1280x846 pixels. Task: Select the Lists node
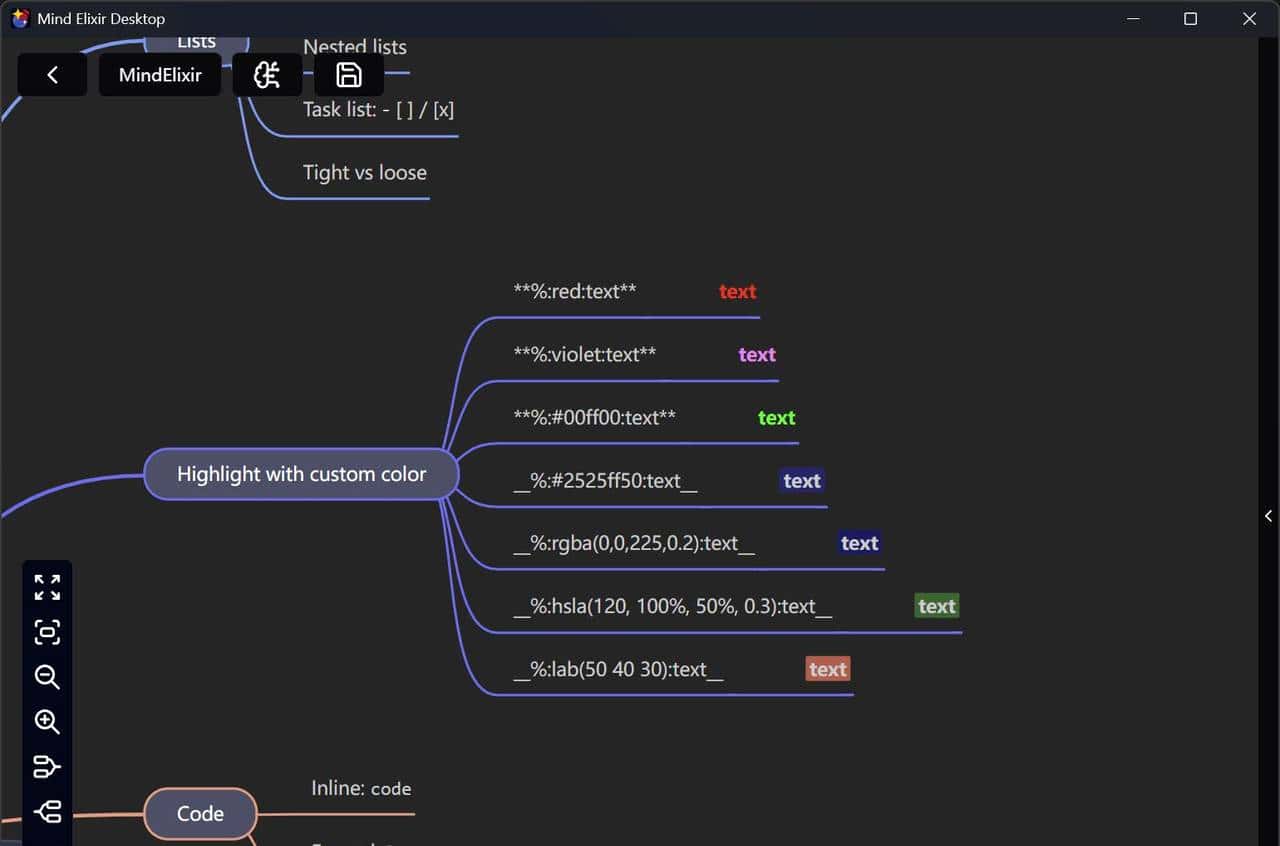pyautogui.click(x=196, y=44)
